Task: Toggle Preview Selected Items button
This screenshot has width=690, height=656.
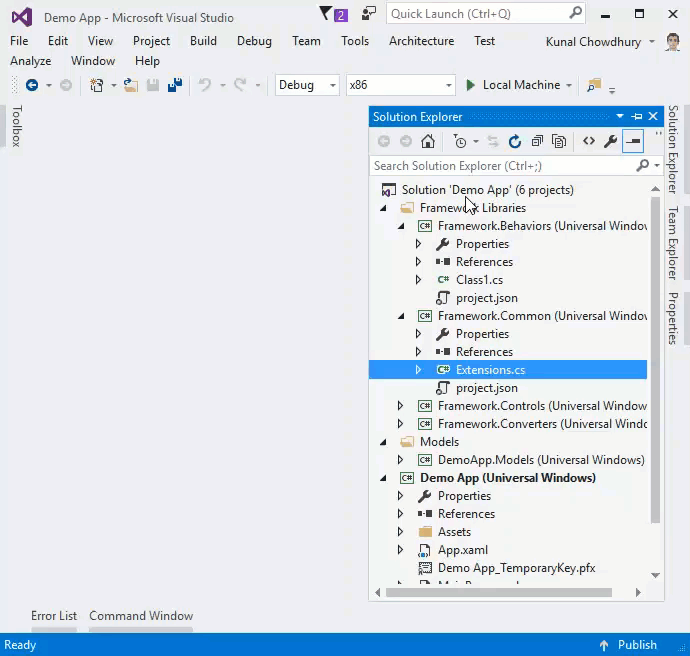Action: pyautogui.click(x=633, y=141)
